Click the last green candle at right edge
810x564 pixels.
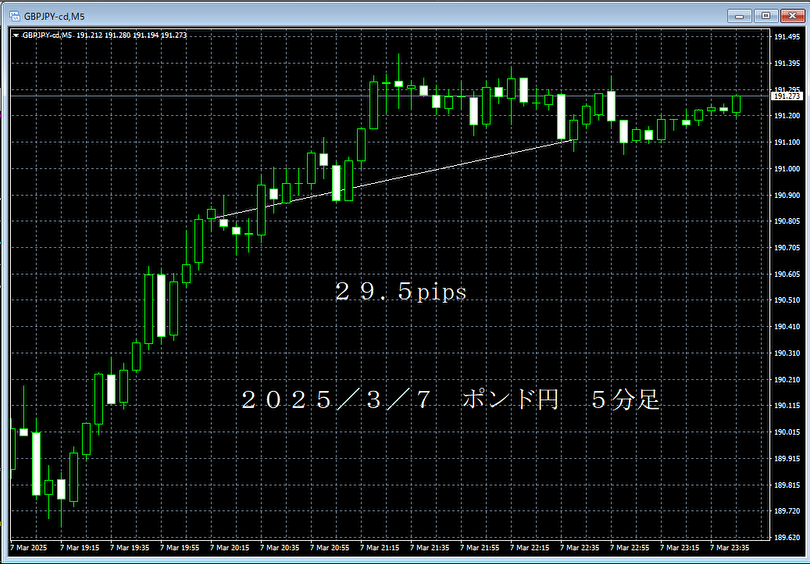tap(737, 104)
